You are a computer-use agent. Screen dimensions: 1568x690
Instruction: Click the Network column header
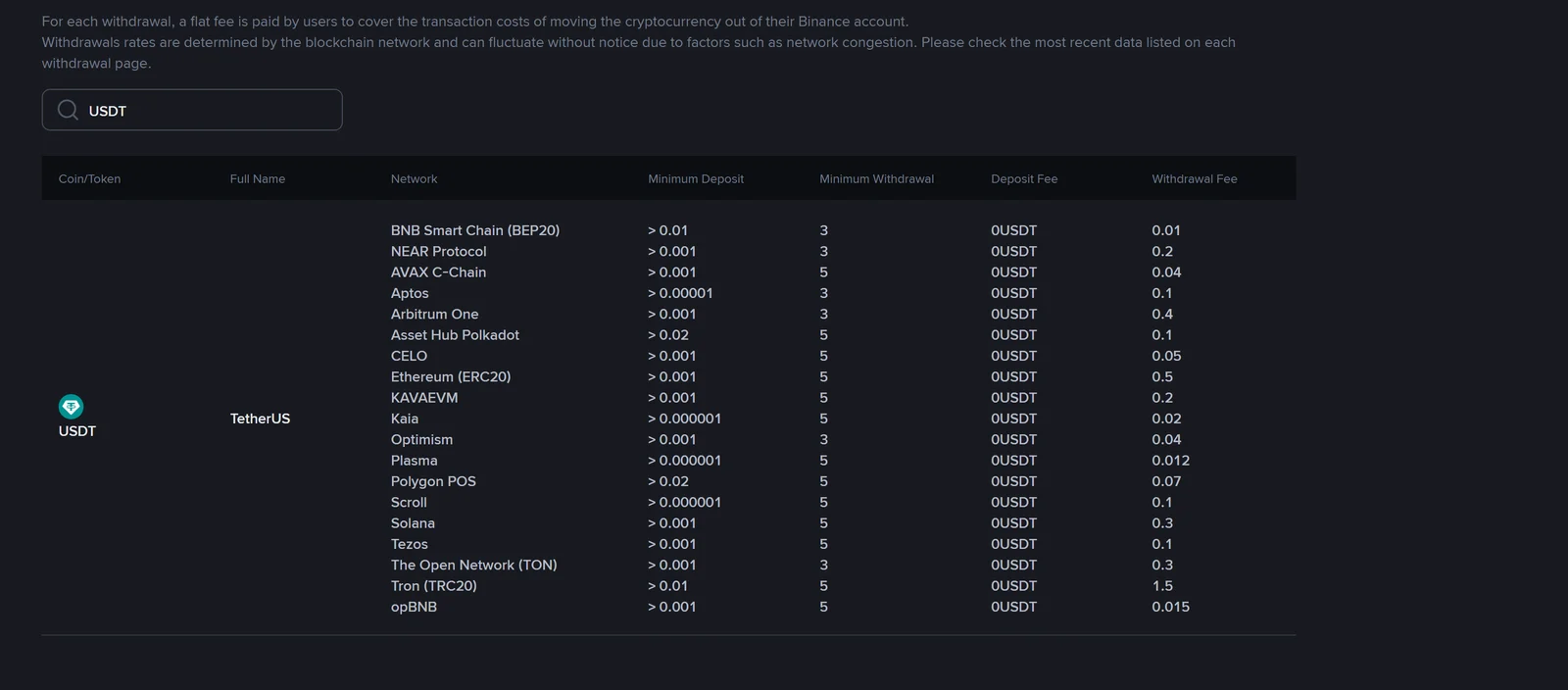tap(415, 178)
